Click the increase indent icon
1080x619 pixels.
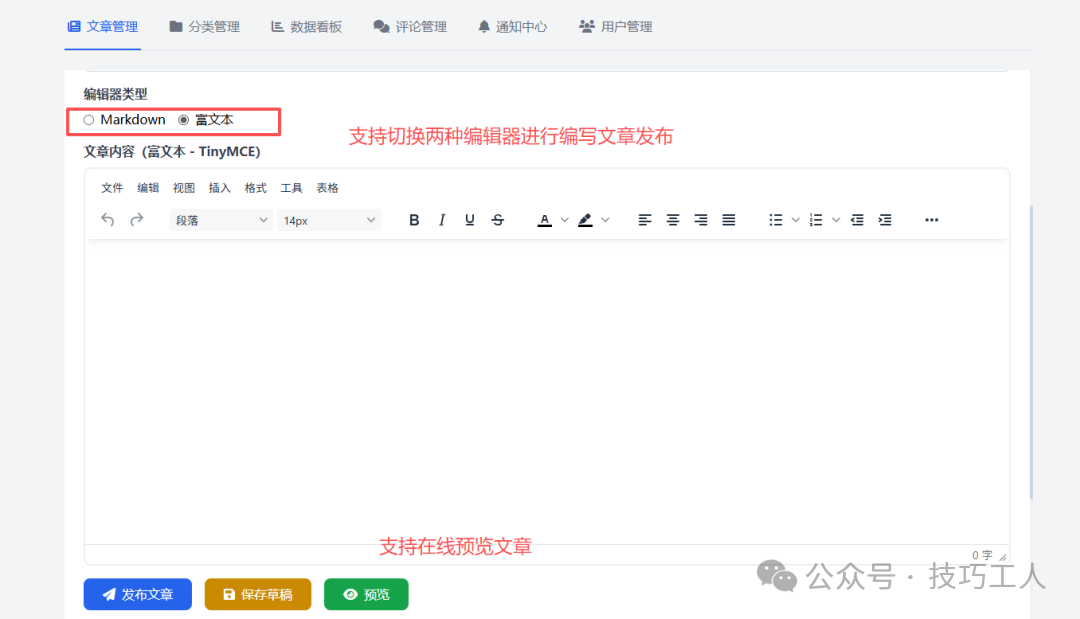point(885,219)
